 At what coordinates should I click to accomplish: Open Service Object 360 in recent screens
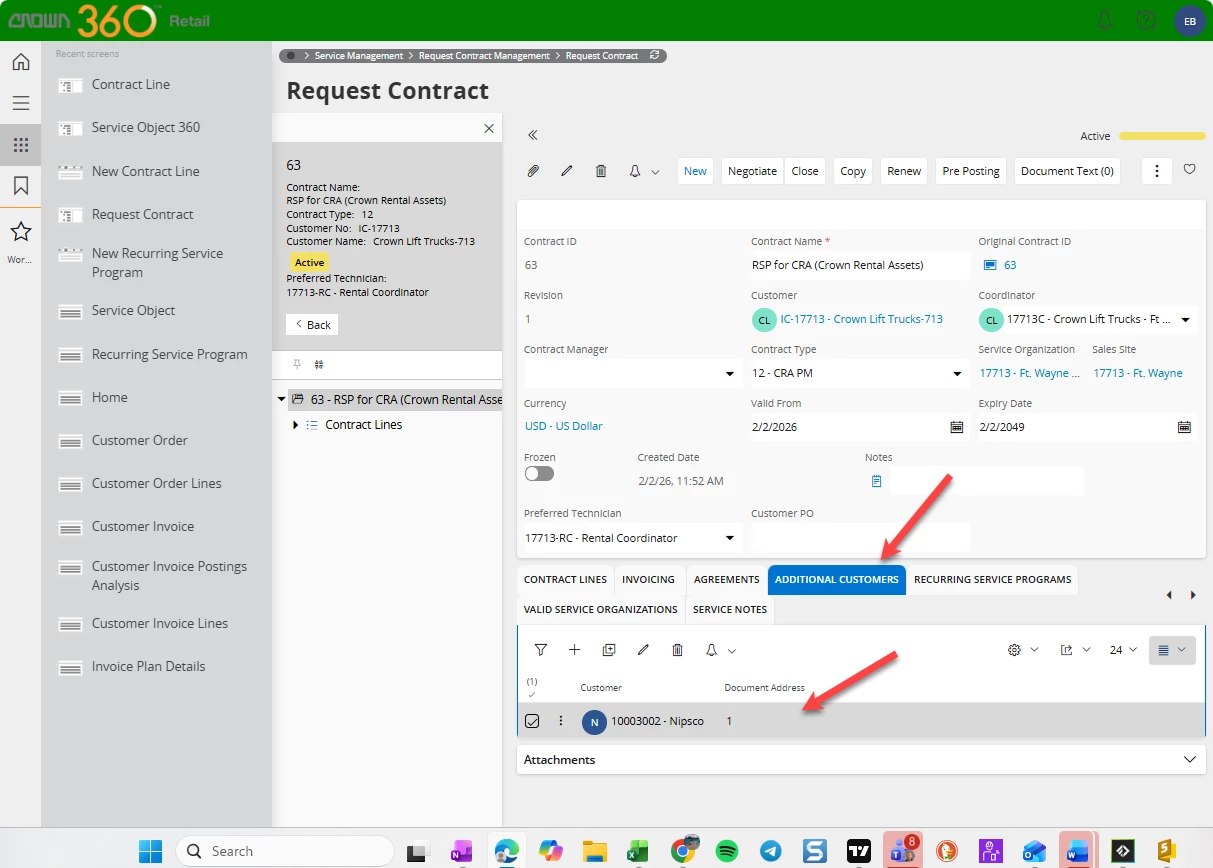(146, 128)
